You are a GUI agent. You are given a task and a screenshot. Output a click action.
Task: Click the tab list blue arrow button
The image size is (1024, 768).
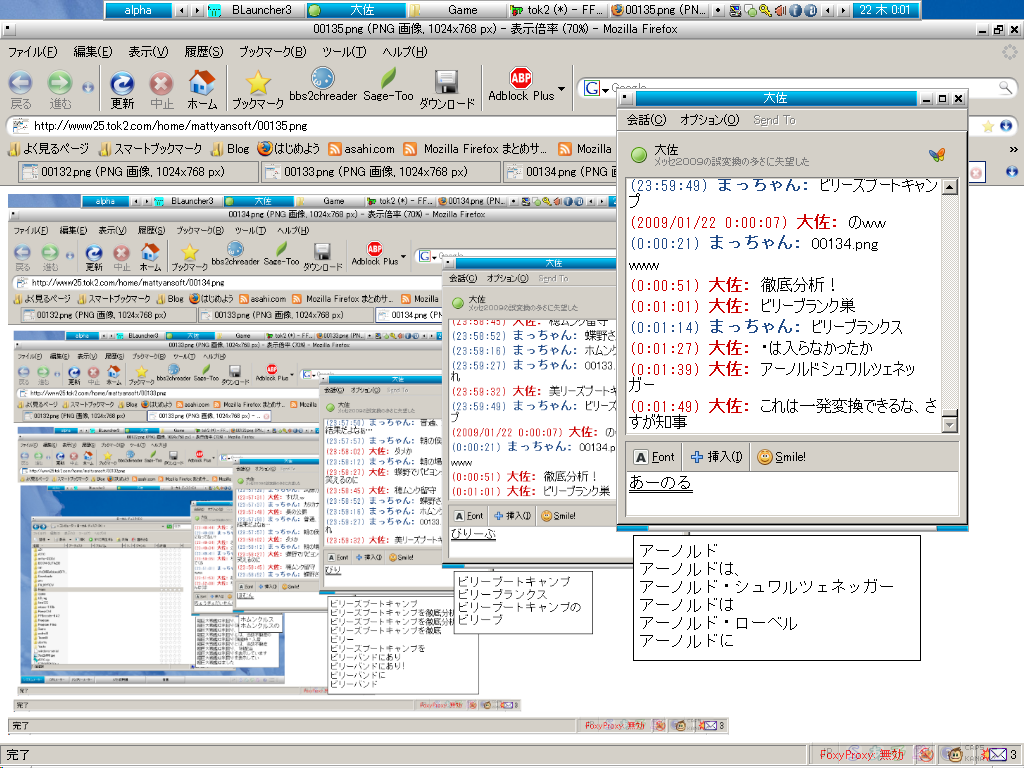pos(1012,172)
